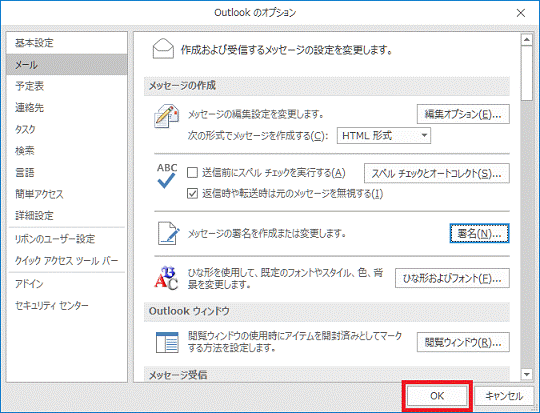Close the Outlook のオプション dialog

(x=521, y=13)
